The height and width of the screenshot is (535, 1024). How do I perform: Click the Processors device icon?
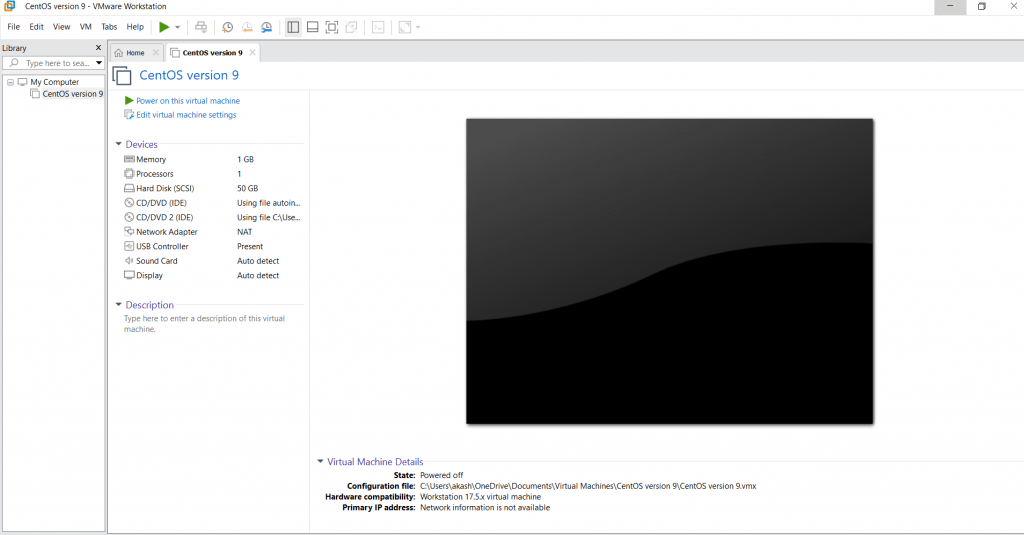click(x=129, y=174)
